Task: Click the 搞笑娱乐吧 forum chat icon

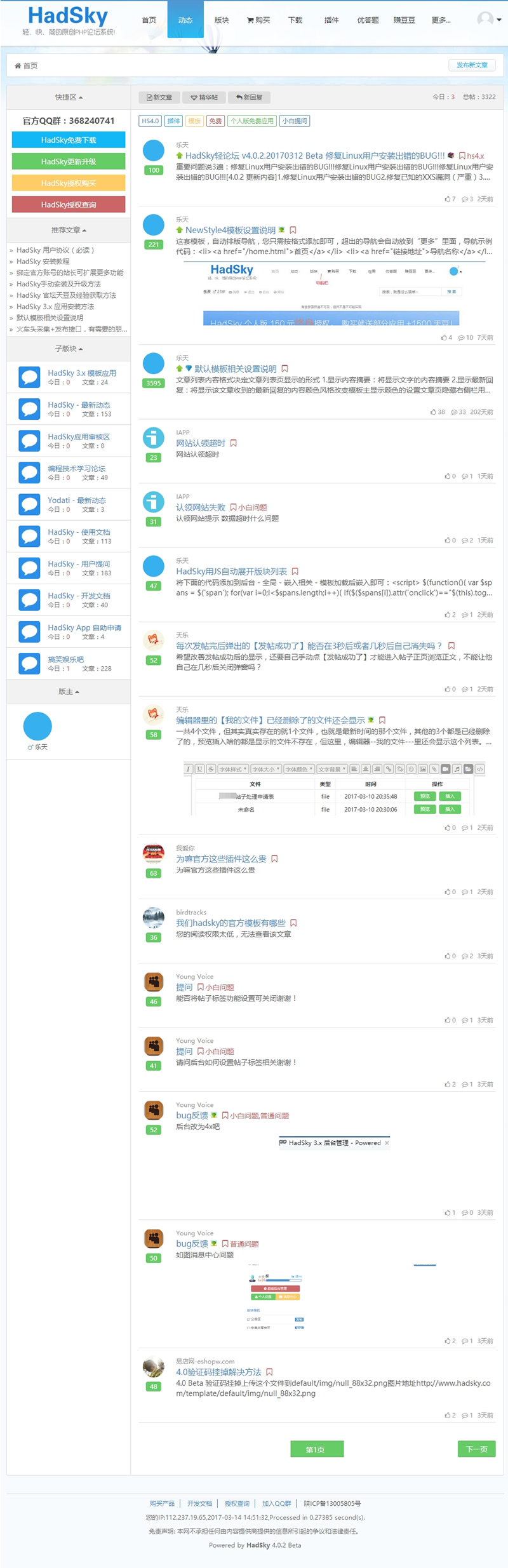Action: tap(29, 664)
